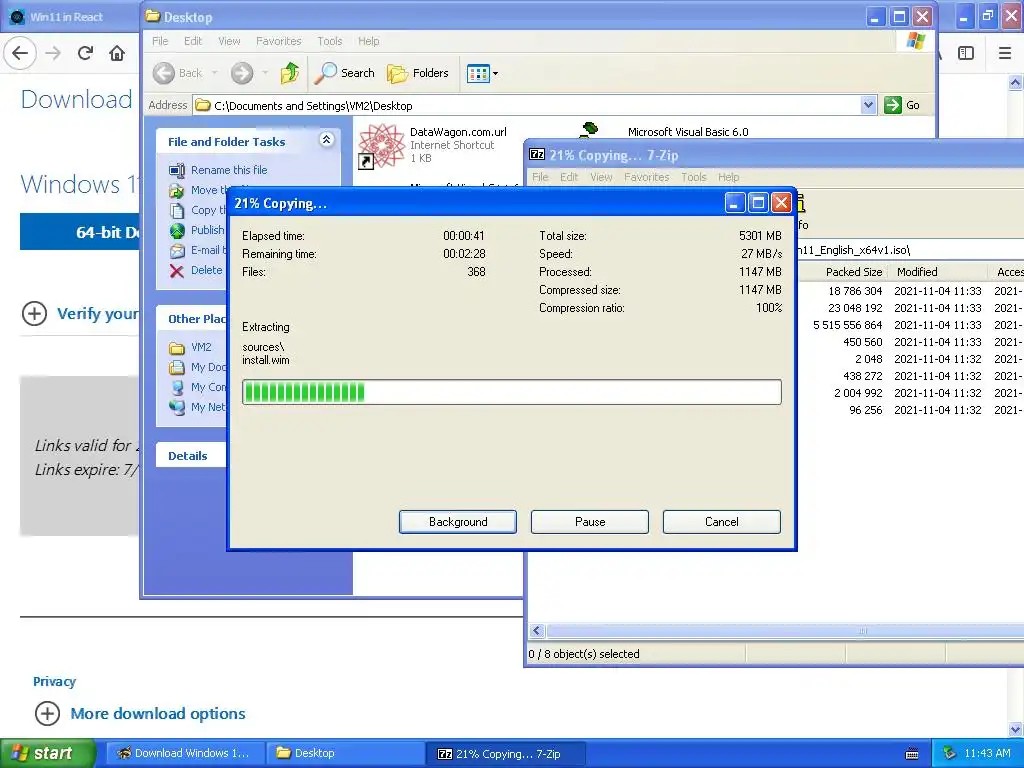
Task: Open the Privacy link
Action: (54, 681)
